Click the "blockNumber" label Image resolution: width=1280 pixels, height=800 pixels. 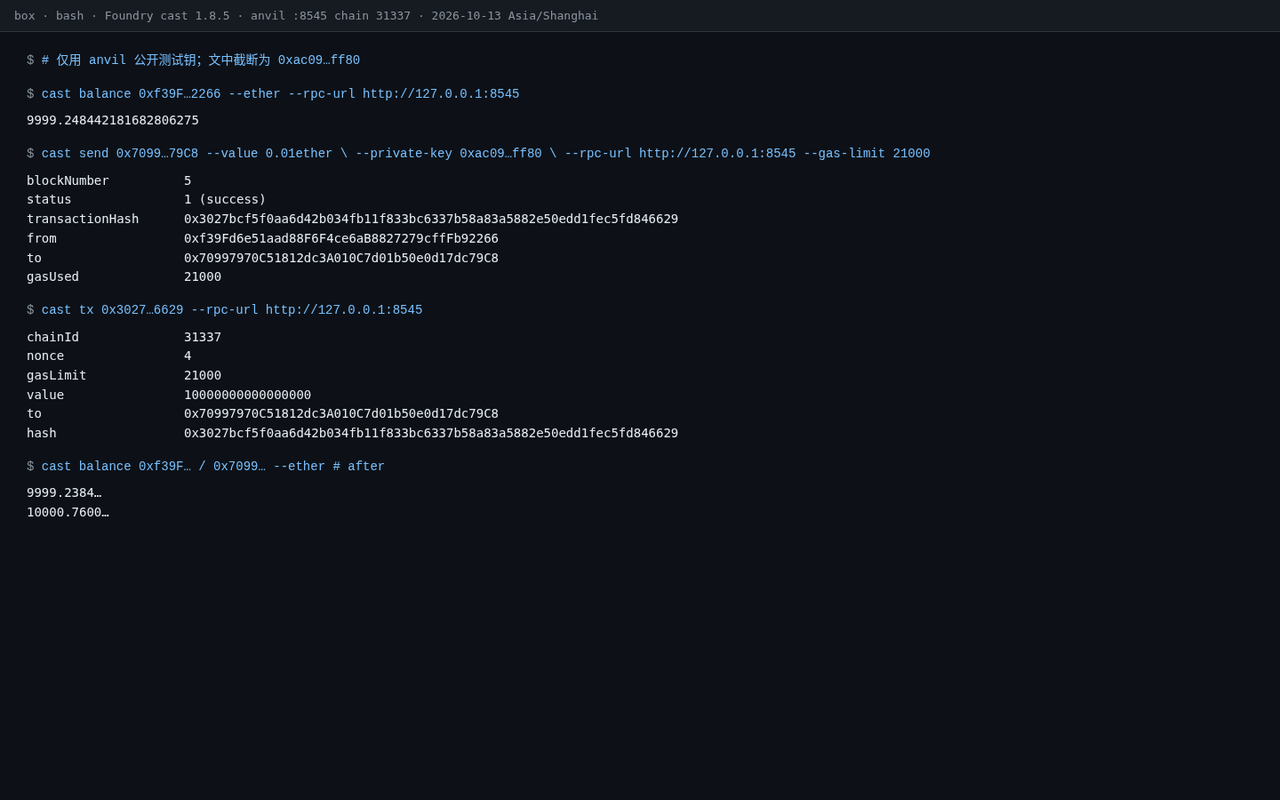click(68, 181)
